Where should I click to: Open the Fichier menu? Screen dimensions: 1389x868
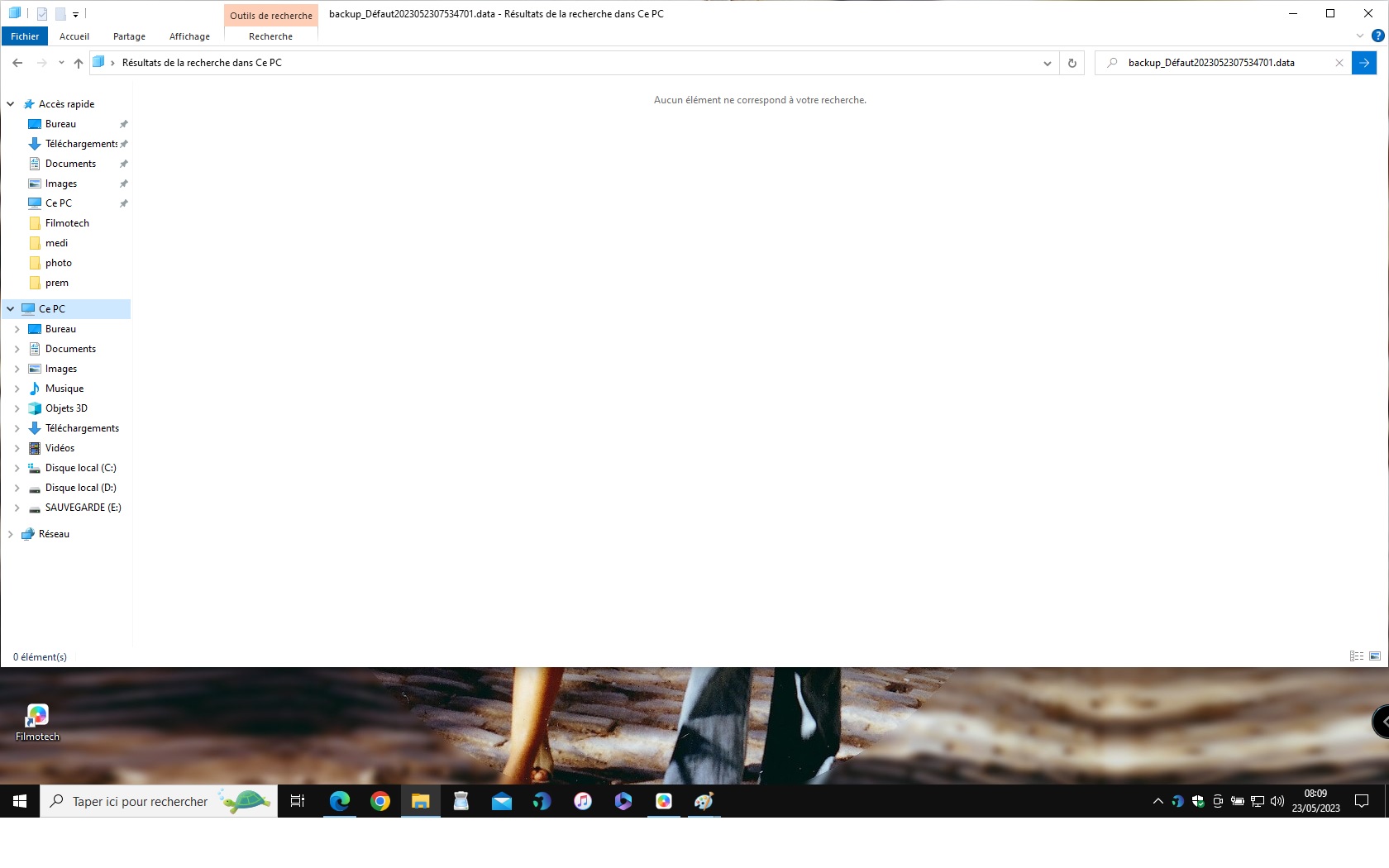[x=25, y=36]
